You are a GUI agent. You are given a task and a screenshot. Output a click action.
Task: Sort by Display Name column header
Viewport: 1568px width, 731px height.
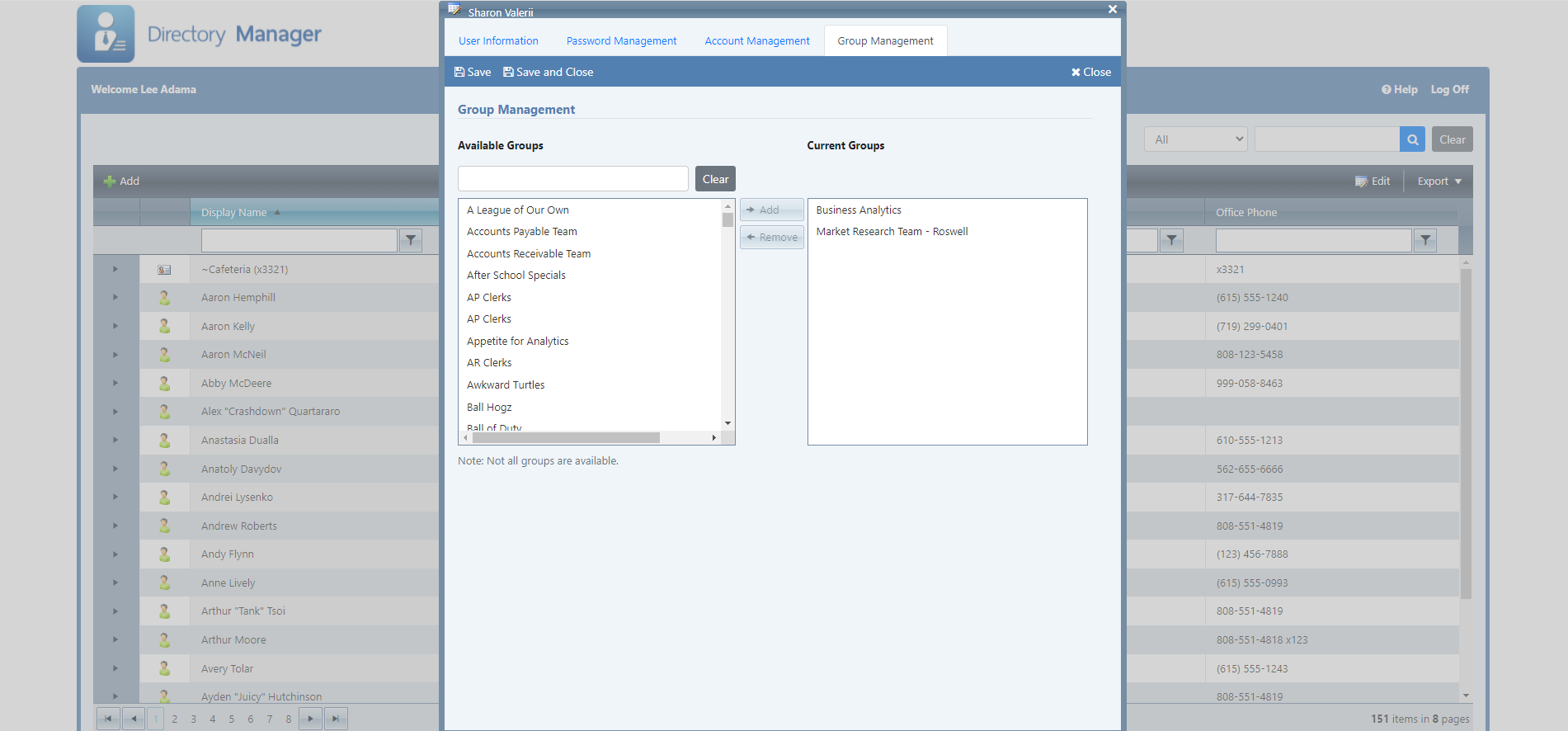tap(233, 213)
